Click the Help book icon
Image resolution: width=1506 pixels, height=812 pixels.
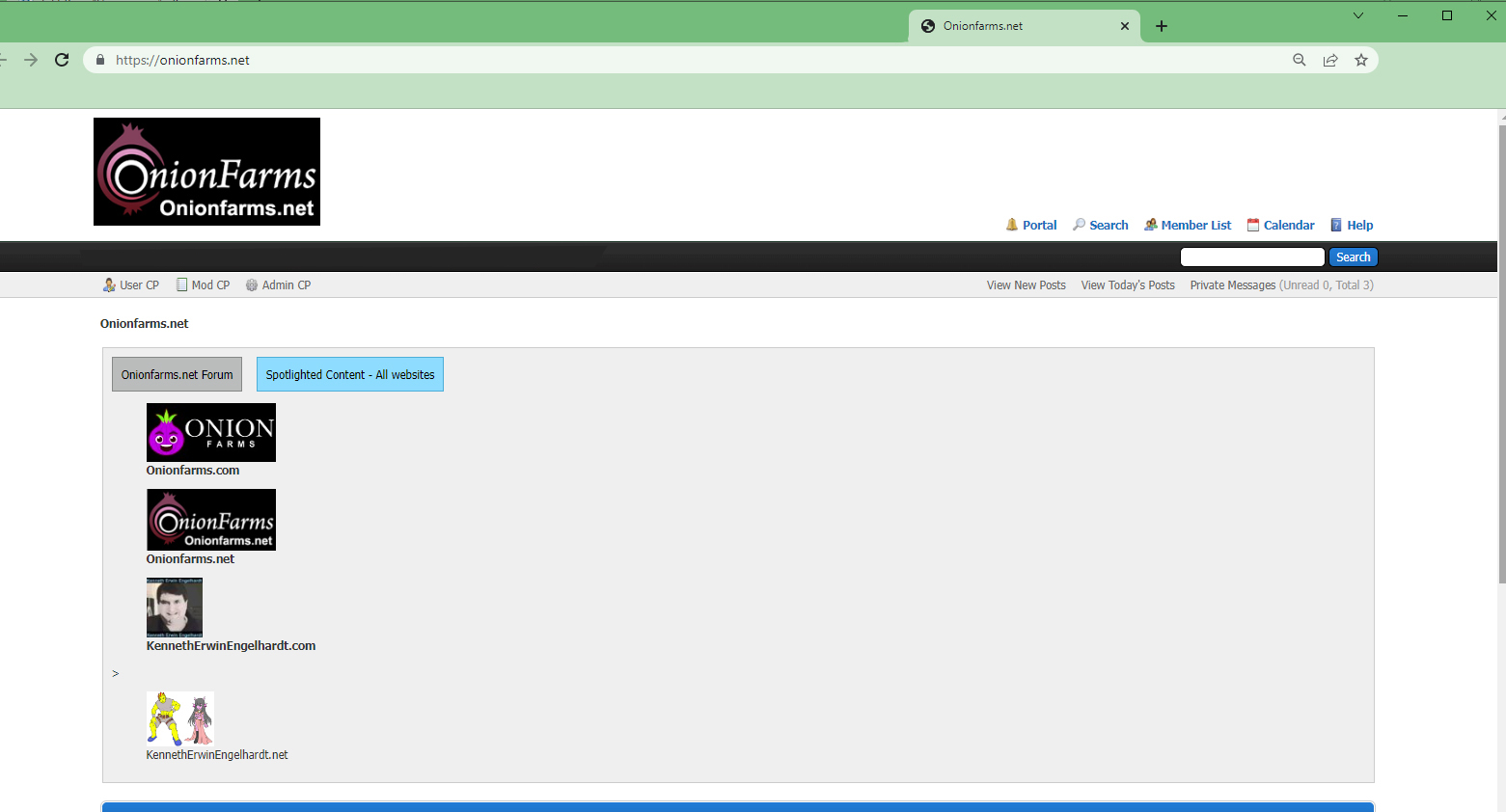[1336, 225]
